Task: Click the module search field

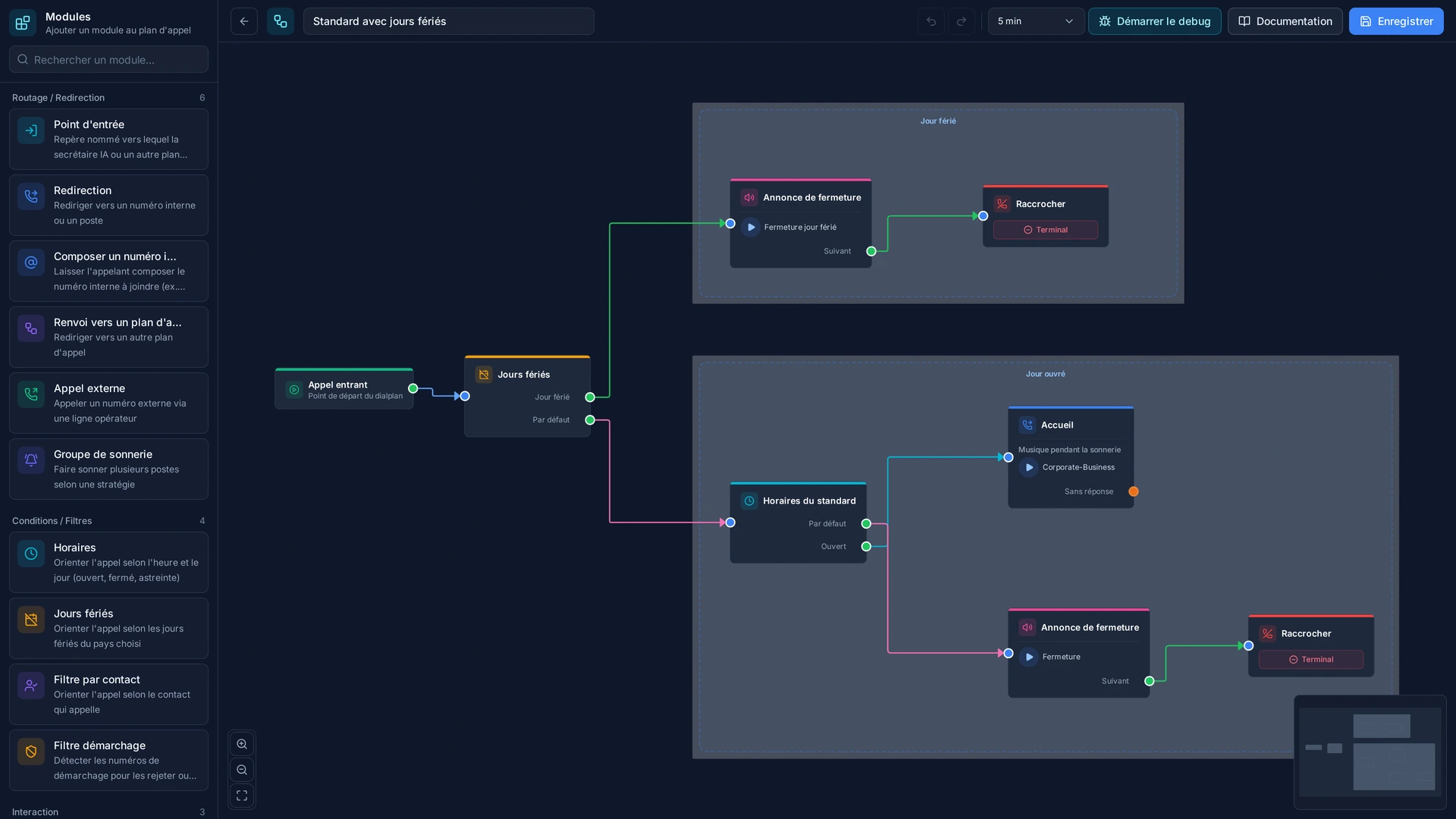Action: 108,59
